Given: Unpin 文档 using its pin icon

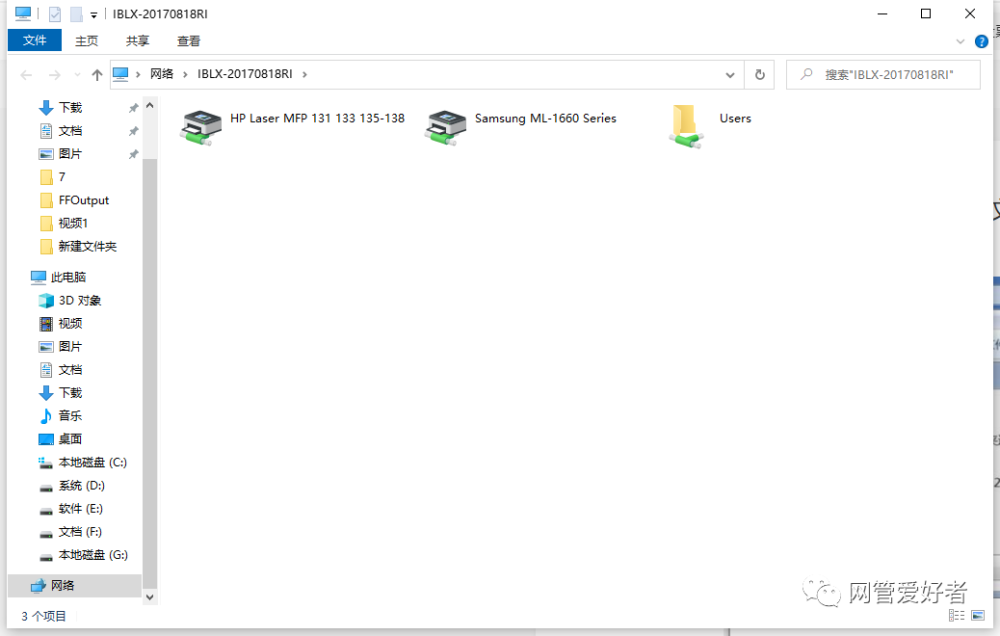Looking at the screenshot, I should (x=133, y=131).
